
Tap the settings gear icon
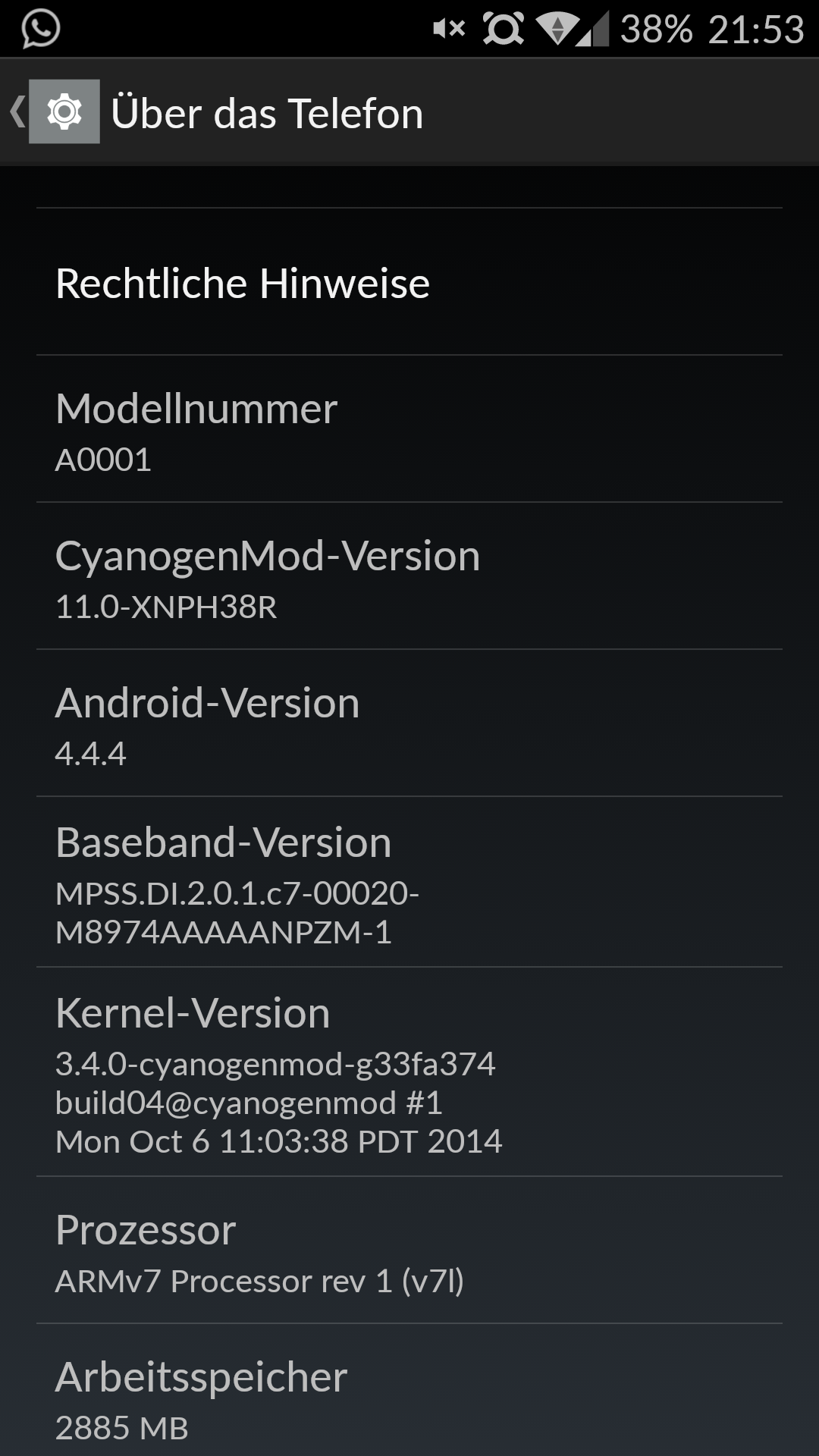[64, 111]
